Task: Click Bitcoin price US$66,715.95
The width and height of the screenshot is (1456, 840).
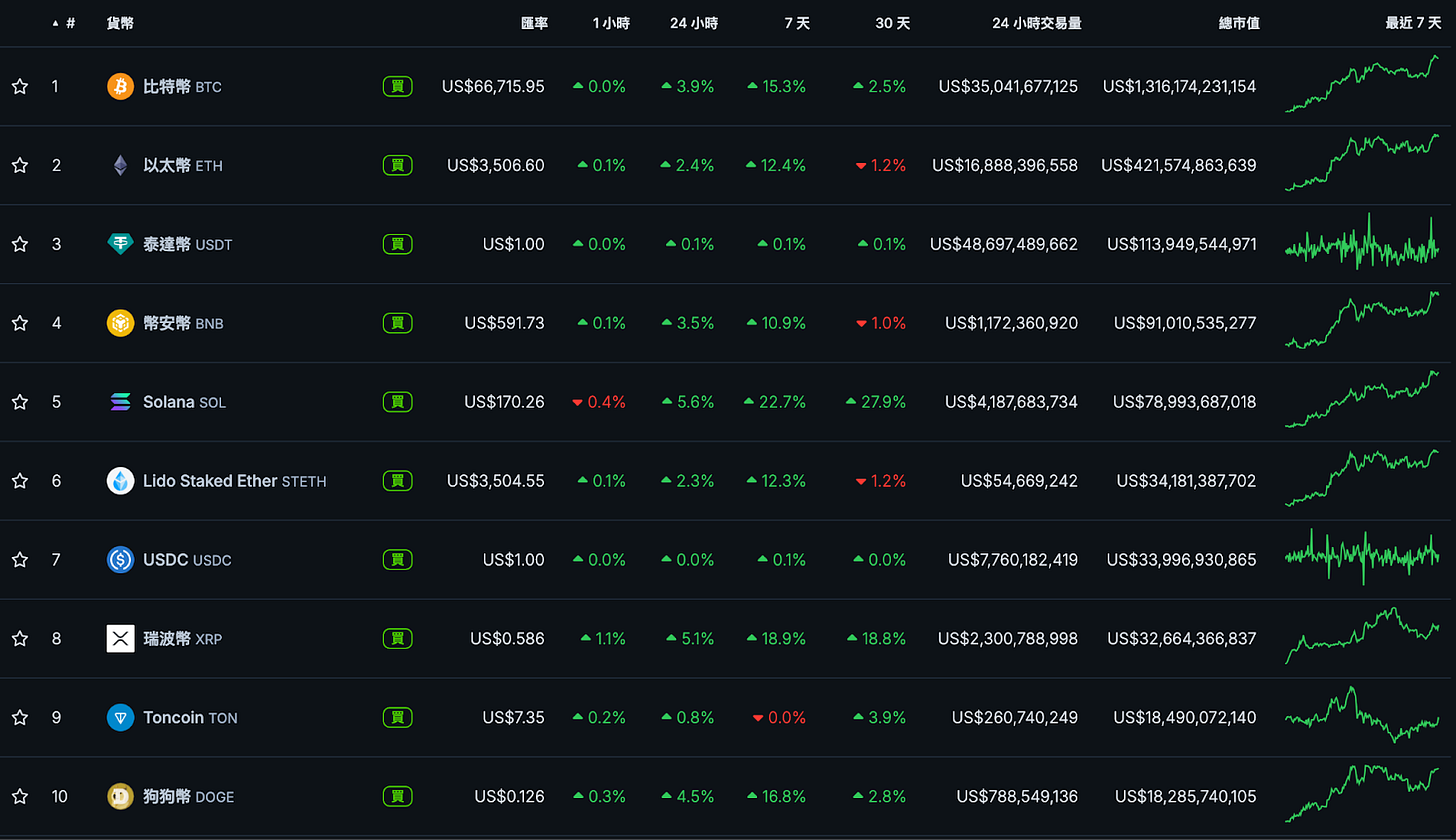Action: coord(493,87)
